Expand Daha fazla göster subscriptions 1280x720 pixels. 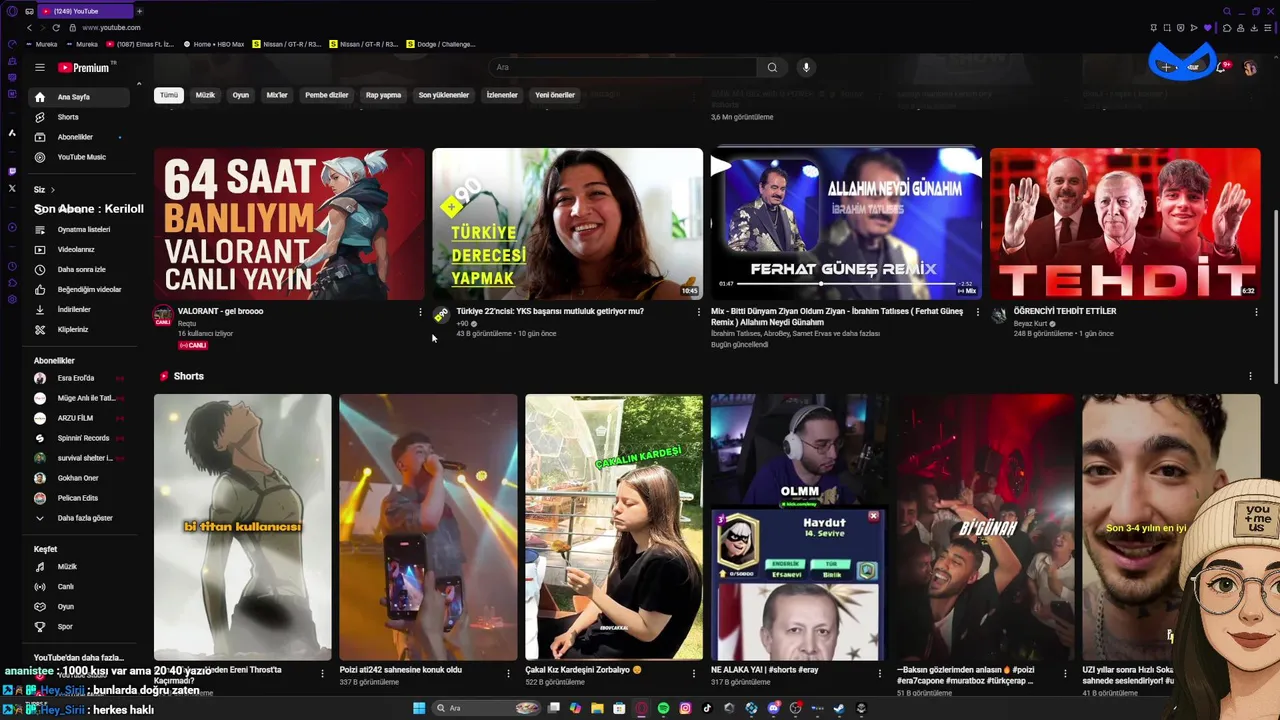[80, 518]
